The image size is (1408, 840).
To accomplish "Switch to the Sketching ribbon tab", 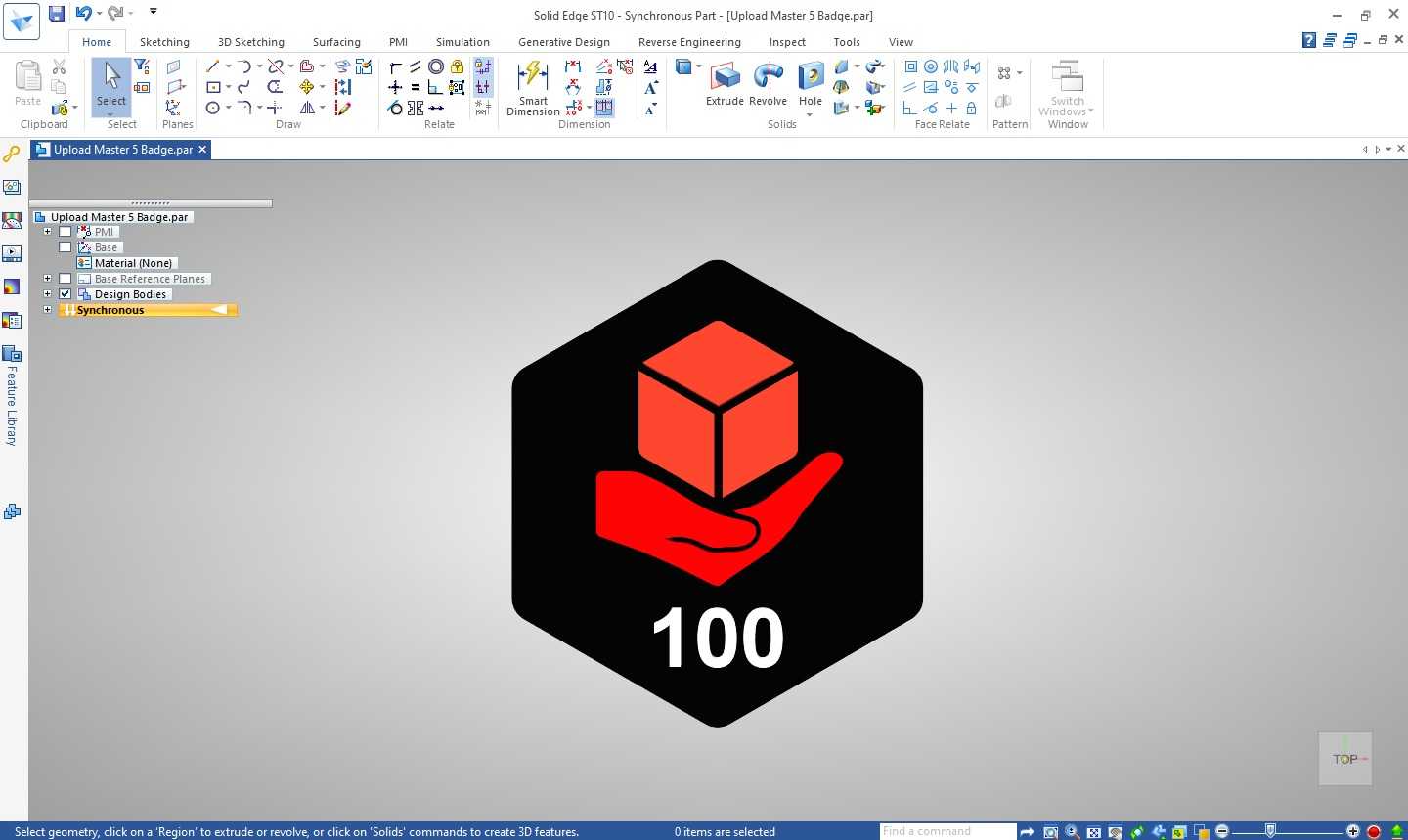I will pos(164,42).
